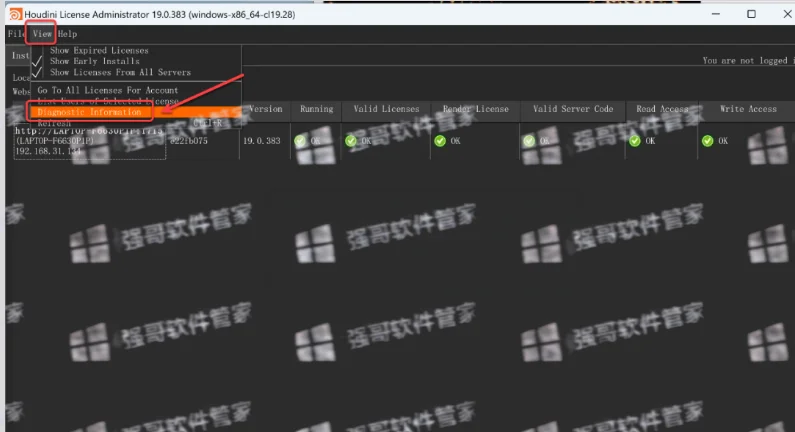Click the Version column header
The height and width of the screenshot is (432, 795).
[265, 109]
